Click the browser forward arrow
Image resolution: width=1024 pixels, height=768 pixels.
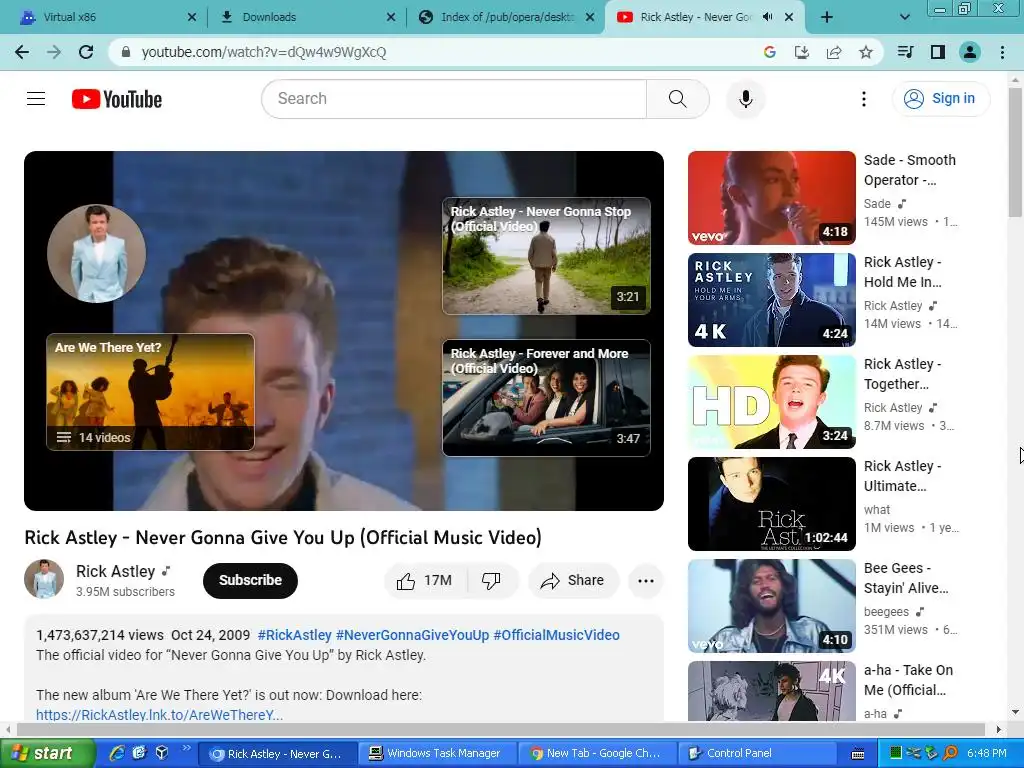click(54, 52)
